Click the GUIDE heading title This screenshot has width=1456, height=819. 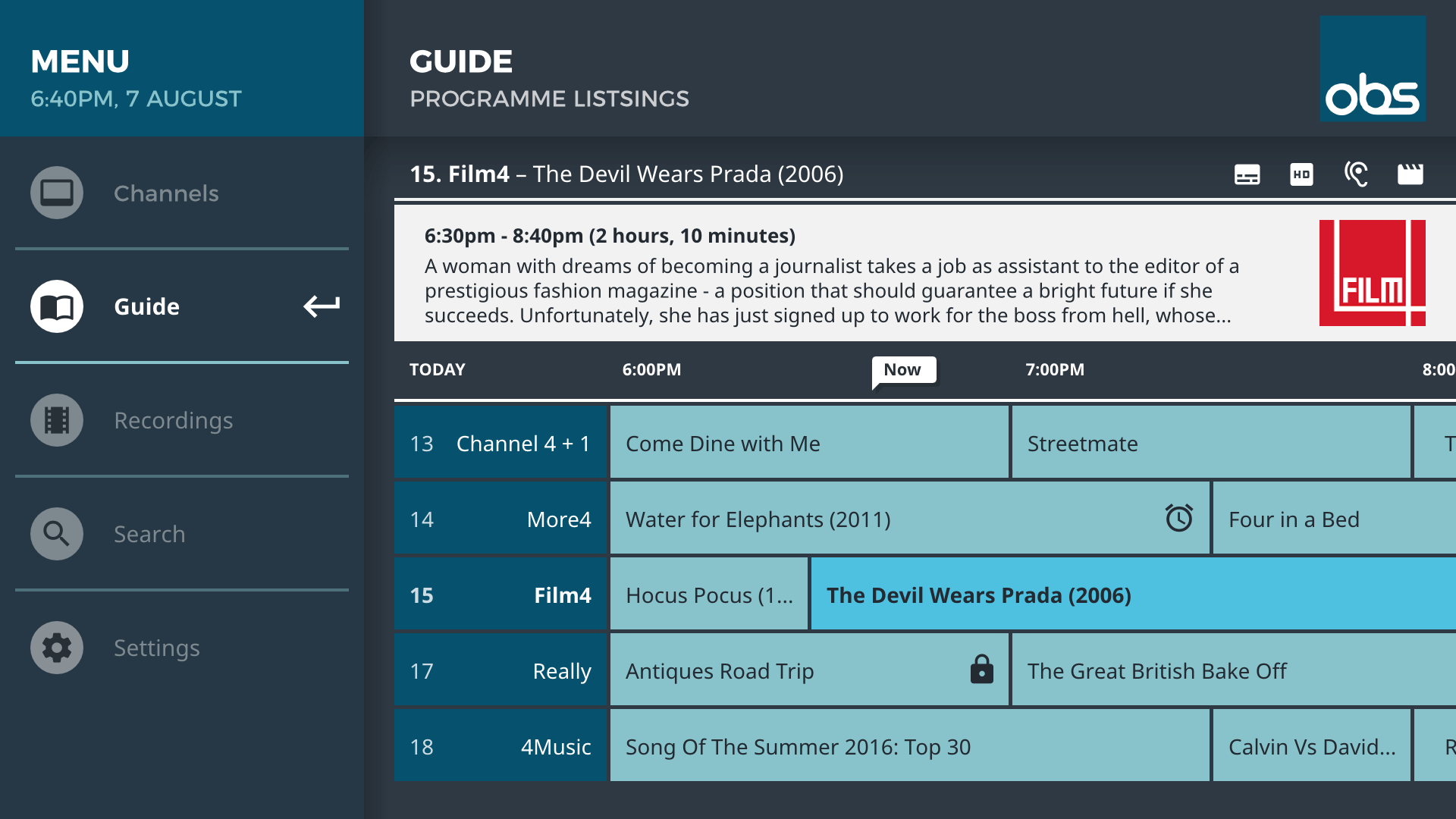(x=461, y=61)
